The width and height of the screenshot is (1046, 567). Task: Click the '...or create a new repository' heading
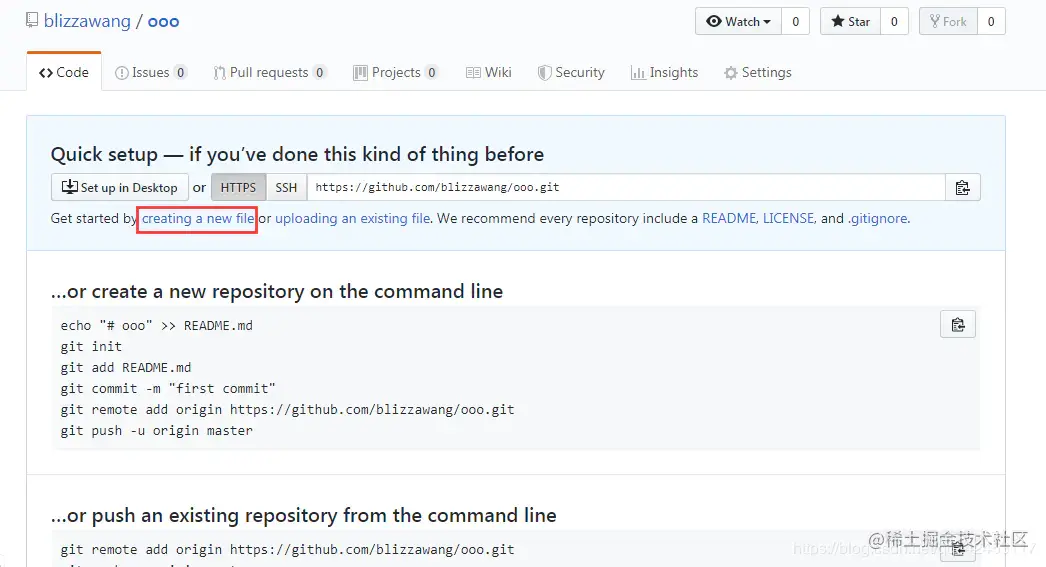click(x=277, y=292)
